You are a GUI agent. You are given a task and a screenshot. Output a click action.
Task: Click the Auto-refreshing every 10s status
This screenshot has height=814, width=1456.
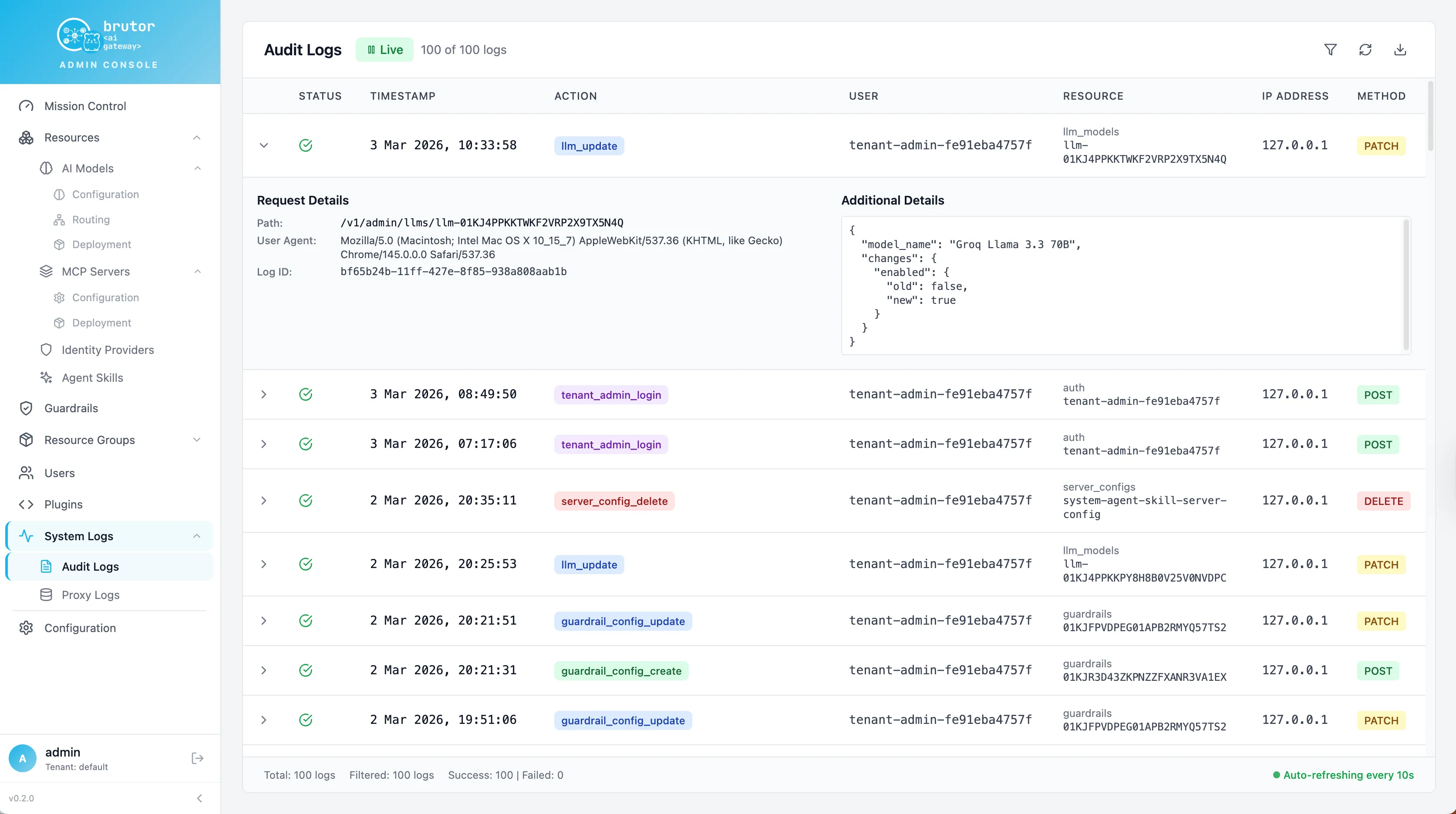[x=1343, y=775]
